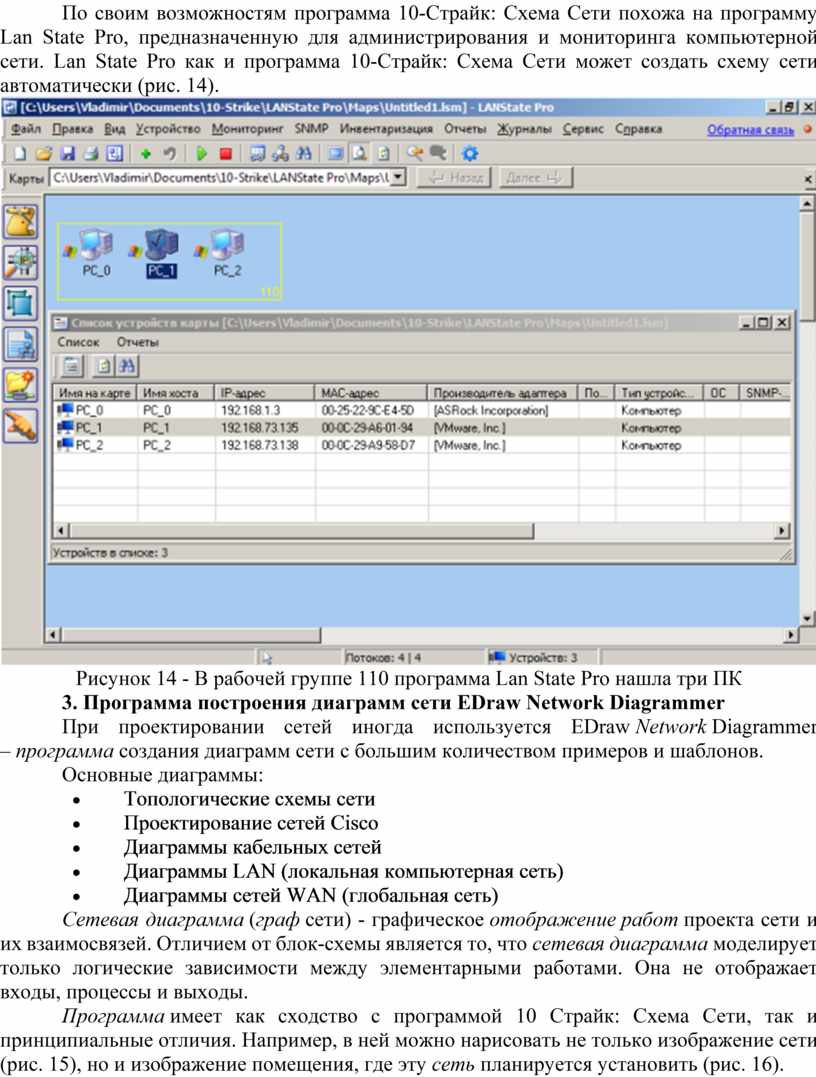816x1077 pixels.
Task: Open the maps path dropdown
Action: pyautogui.click(x=398, y=177)
